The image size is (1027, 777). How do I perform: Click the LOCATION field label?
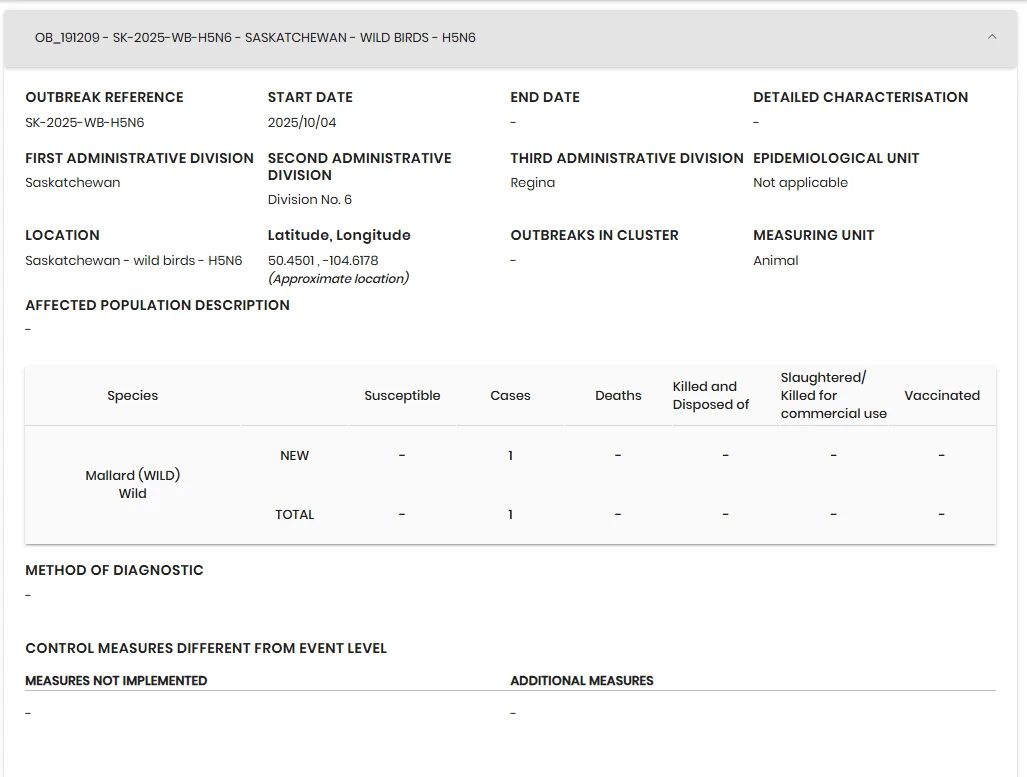(x=62, y=235)
